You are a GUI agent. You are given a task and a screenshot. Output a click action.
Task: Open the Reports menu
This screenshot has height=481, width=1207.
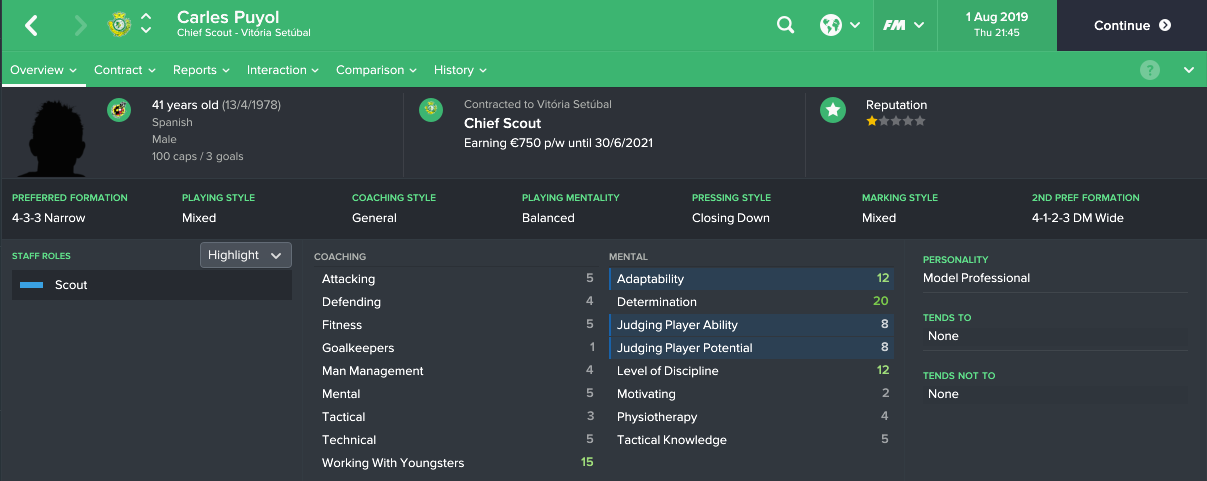coord(201,70)
